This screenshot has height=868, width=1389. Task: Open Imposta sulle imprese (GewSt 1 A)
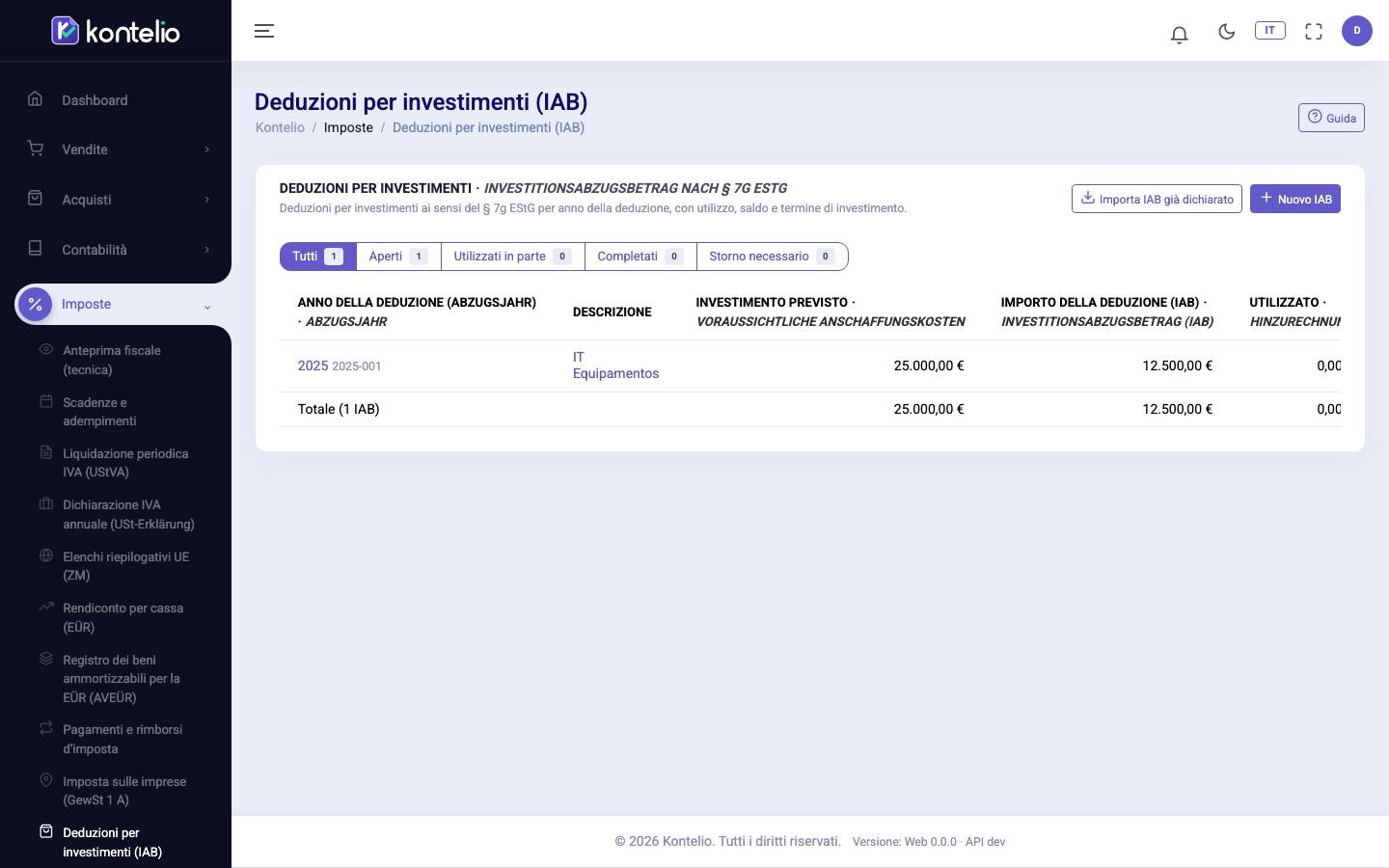coord(124,791)
